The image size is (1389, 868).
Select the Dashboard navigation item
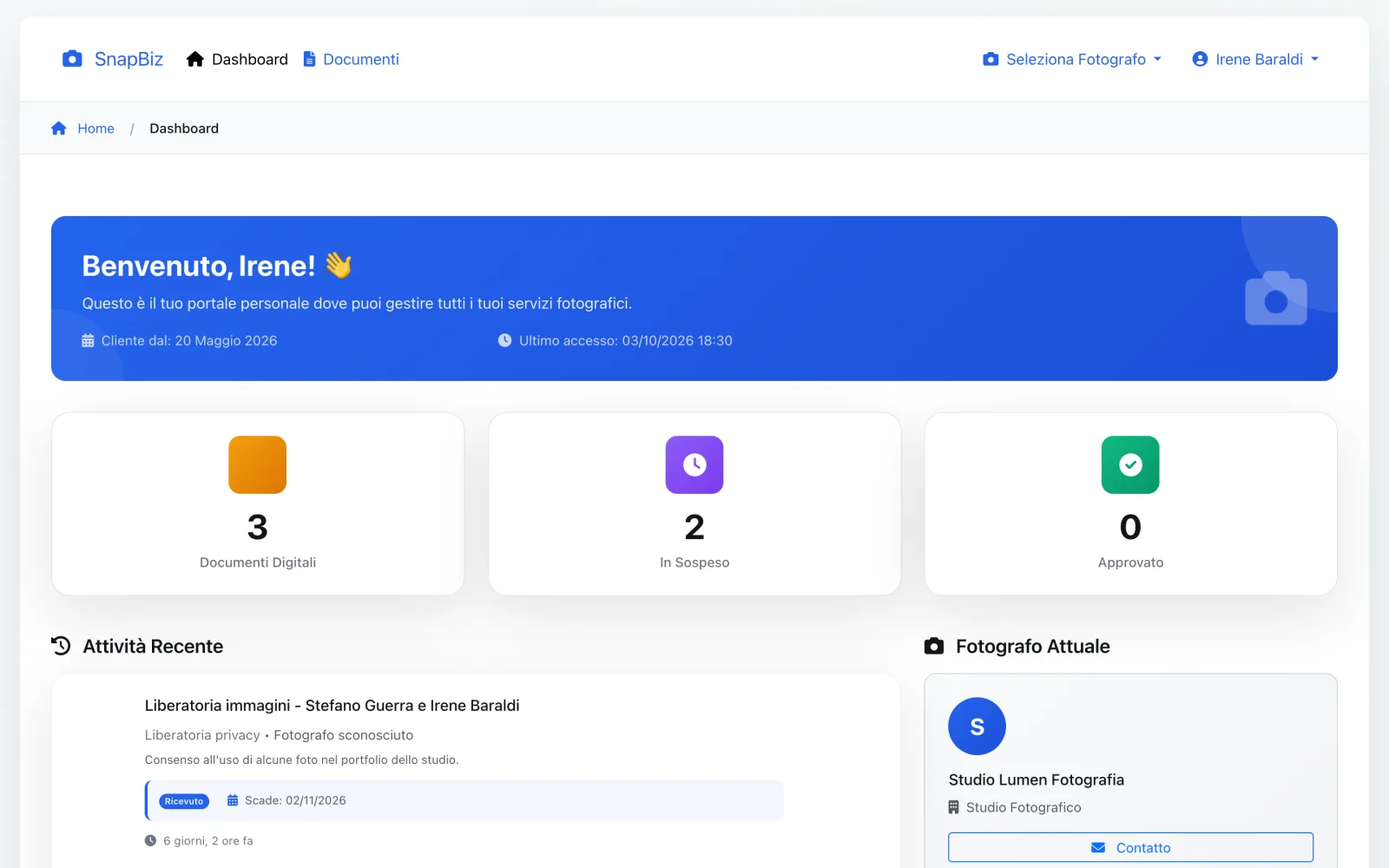(237, 59)
